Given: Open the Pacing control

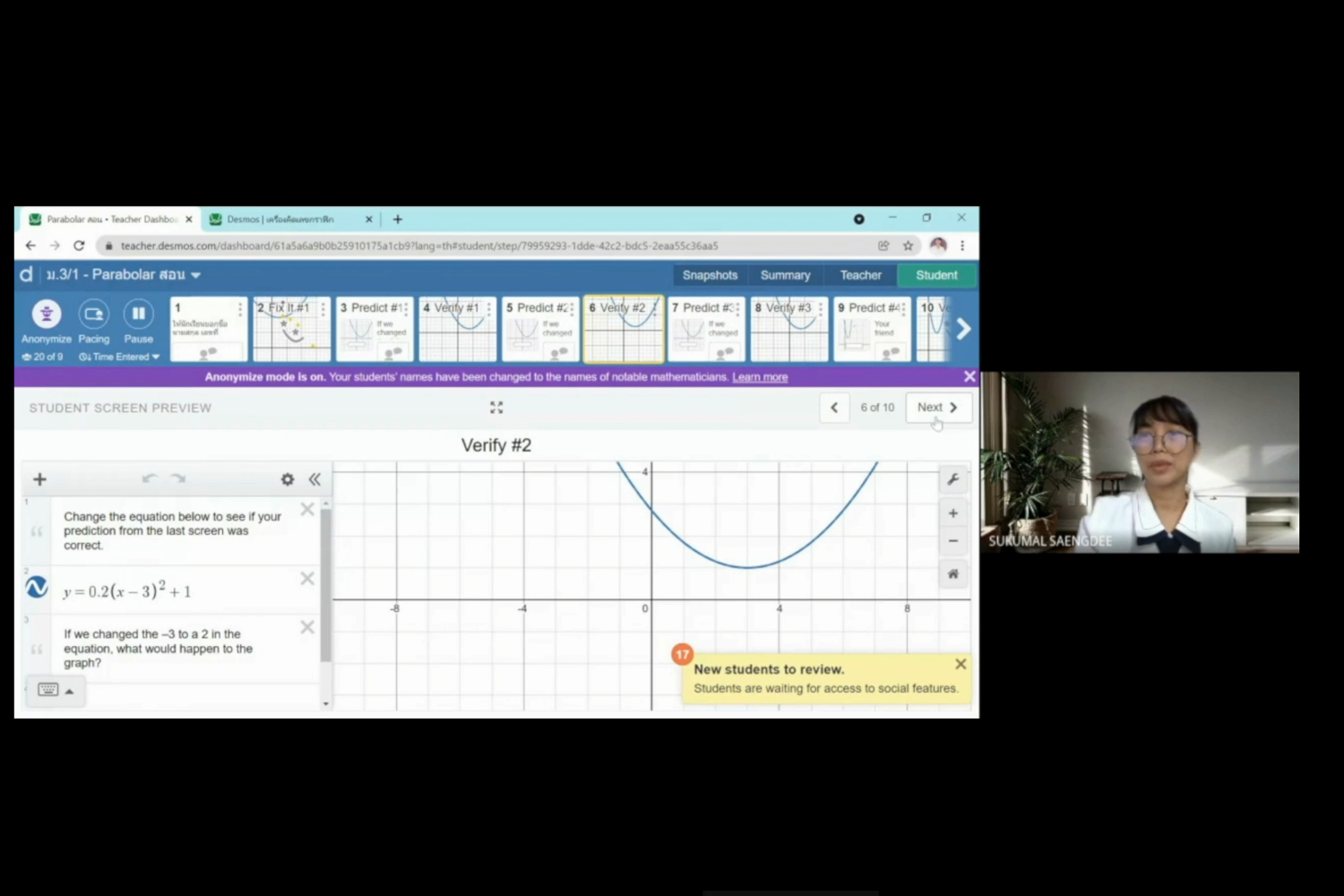Looking at the screenshot, I should [93, 314].
